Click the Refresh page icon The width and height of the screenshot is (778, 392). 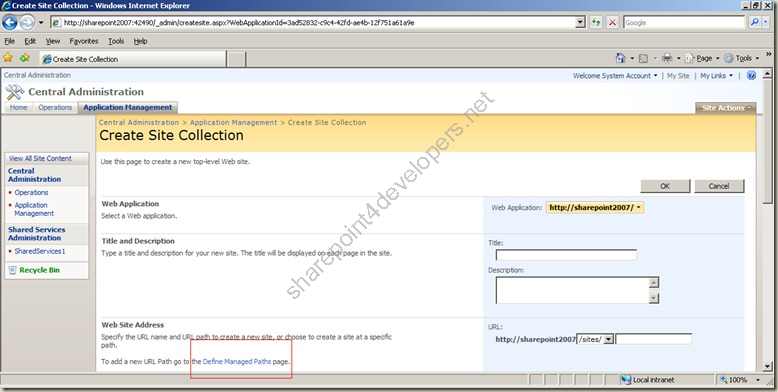tap(596, 23)
